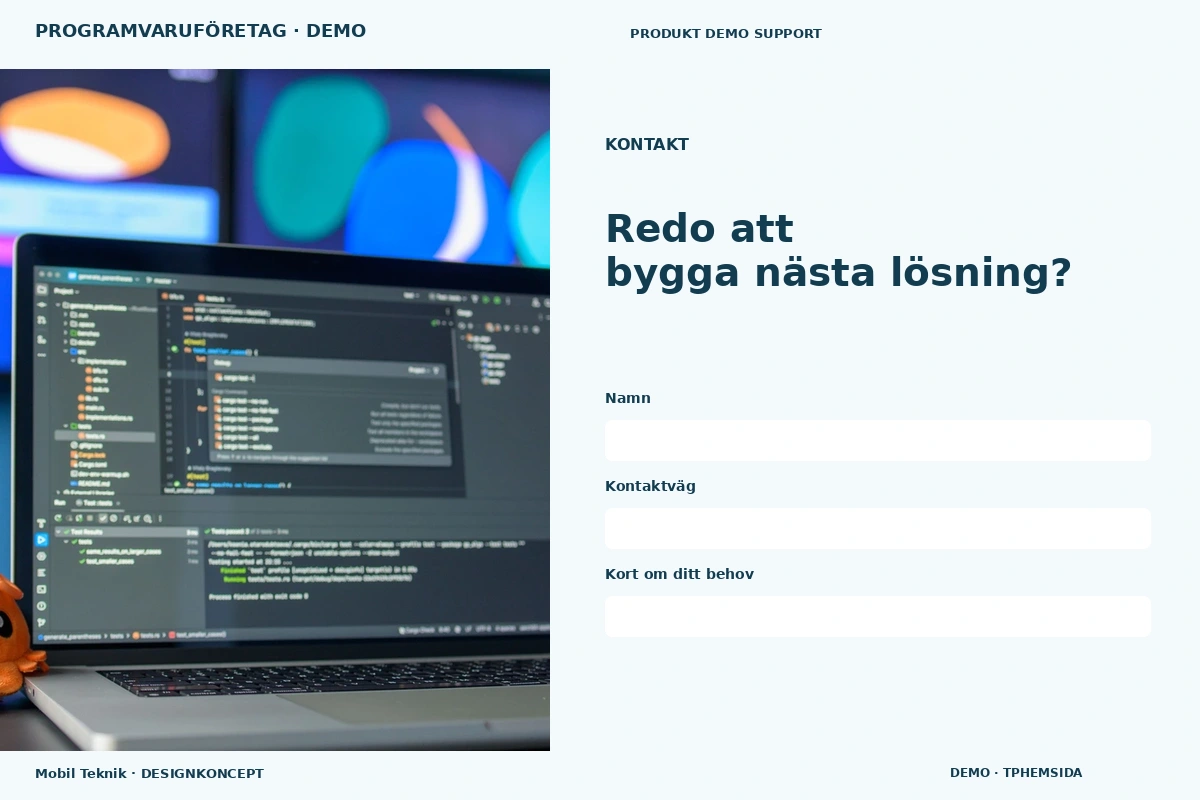Open the PRODUKT navigation link
The width and height of the screenshot is (1200, 800).
pos(665,34)
